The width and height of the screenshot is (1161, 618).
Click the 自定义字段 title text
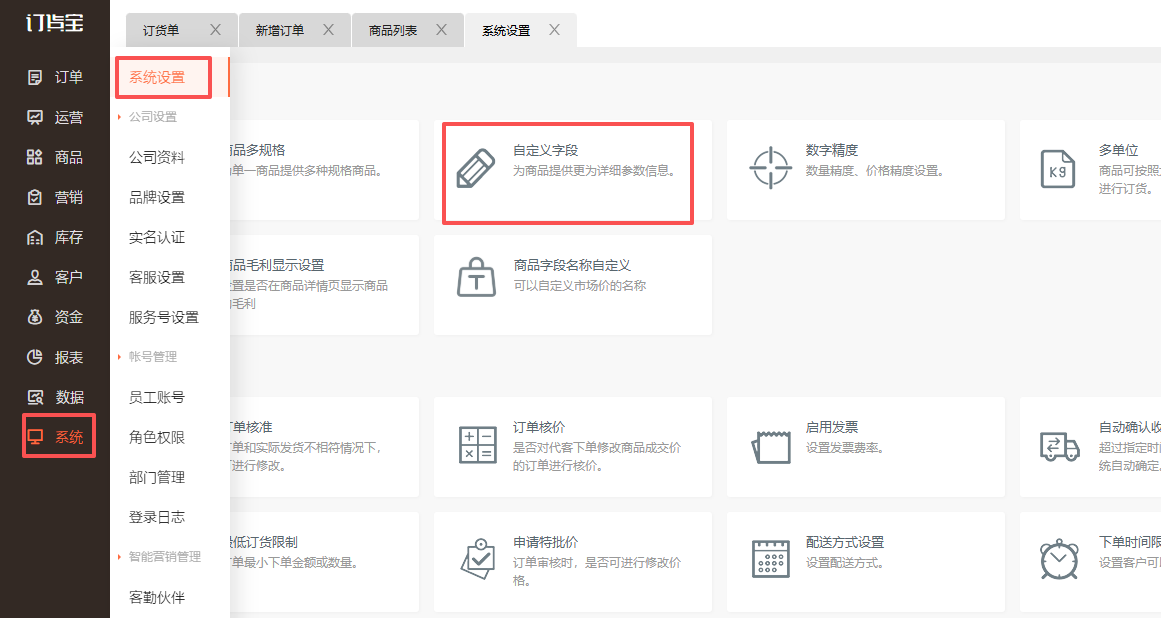click(x=546, y=150)
